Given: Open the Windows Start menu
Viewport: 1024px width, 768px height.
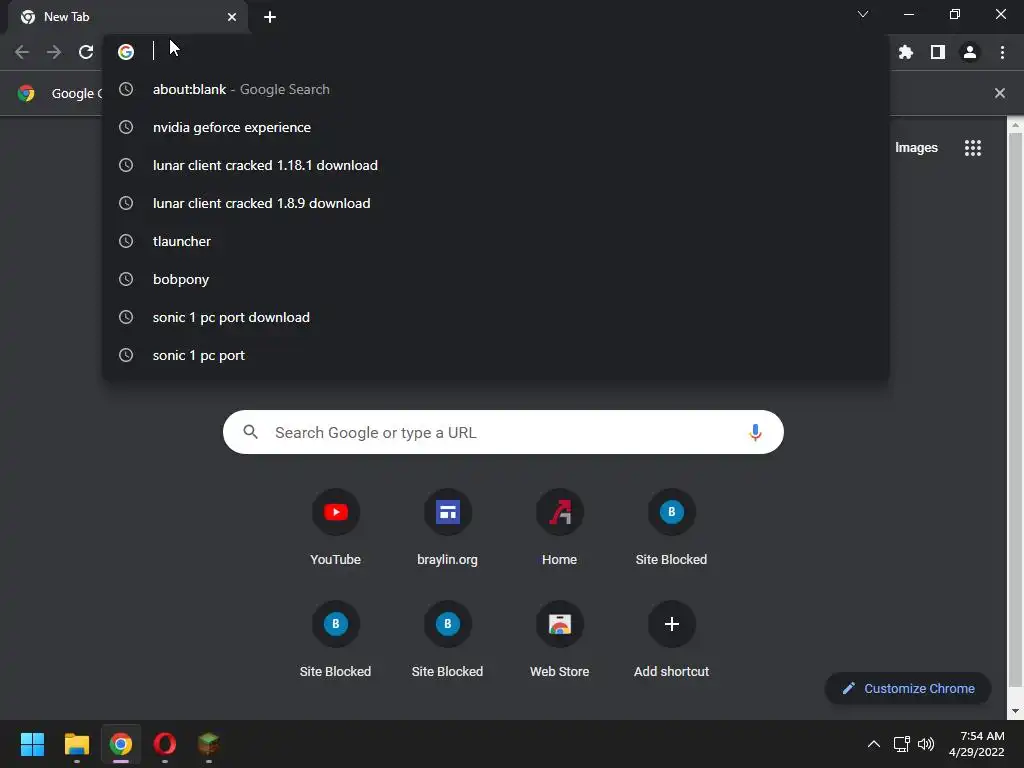Looking at the screenshot, I should click(x=32, y=744).
